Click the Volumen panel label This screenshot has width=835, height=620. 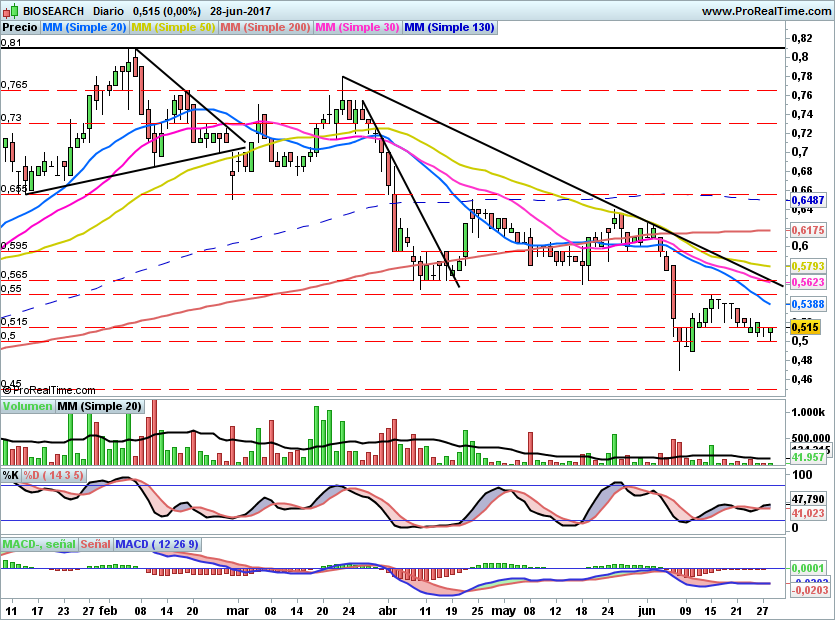point(27,406)
